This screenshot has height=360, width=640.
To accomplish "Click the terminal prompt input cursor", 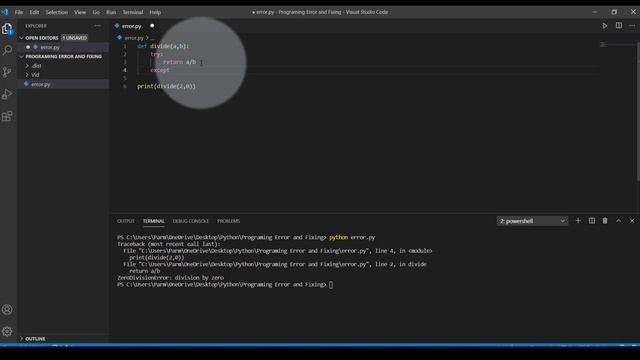I will click(x=331, y=284).
